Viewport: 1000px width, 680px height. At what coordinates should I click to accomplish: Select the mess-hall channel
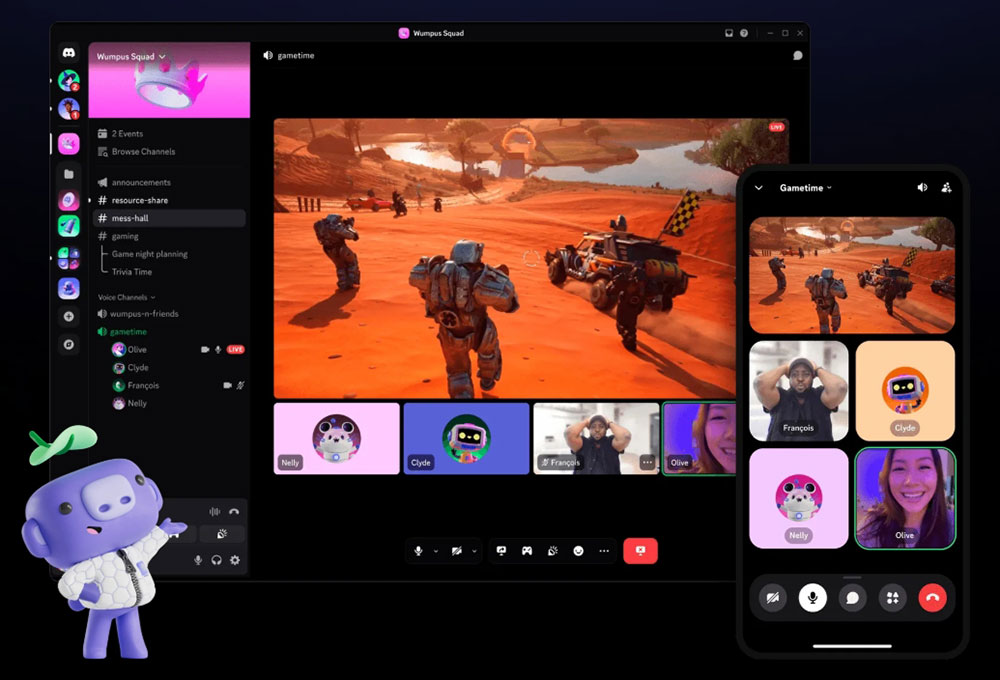169,218
